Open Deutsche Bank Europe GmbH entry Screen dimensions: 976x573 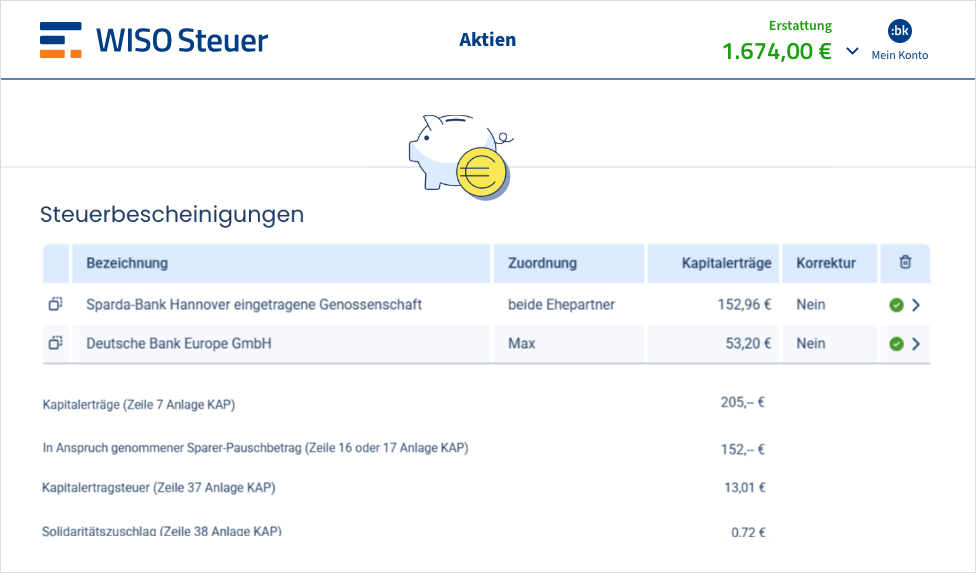[179, 343]
